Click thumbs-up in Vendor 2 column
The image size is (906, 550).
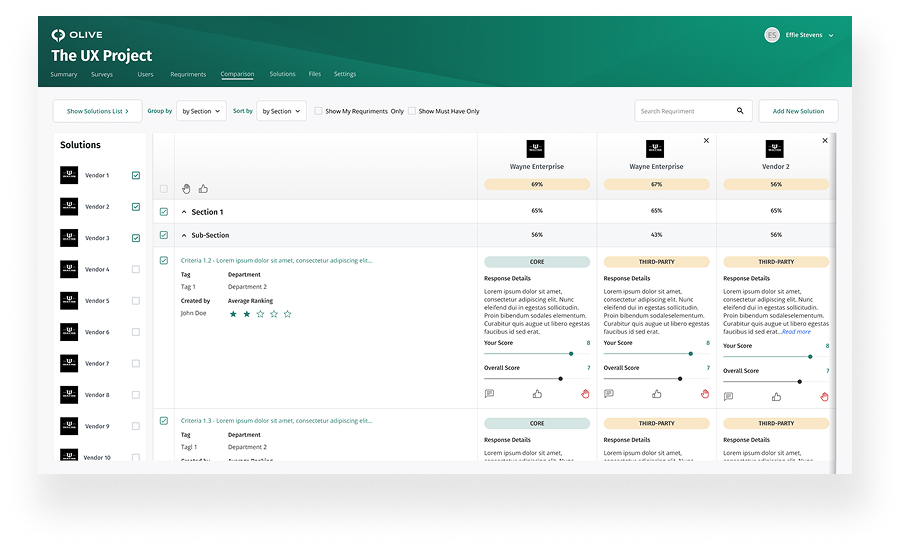777,397
